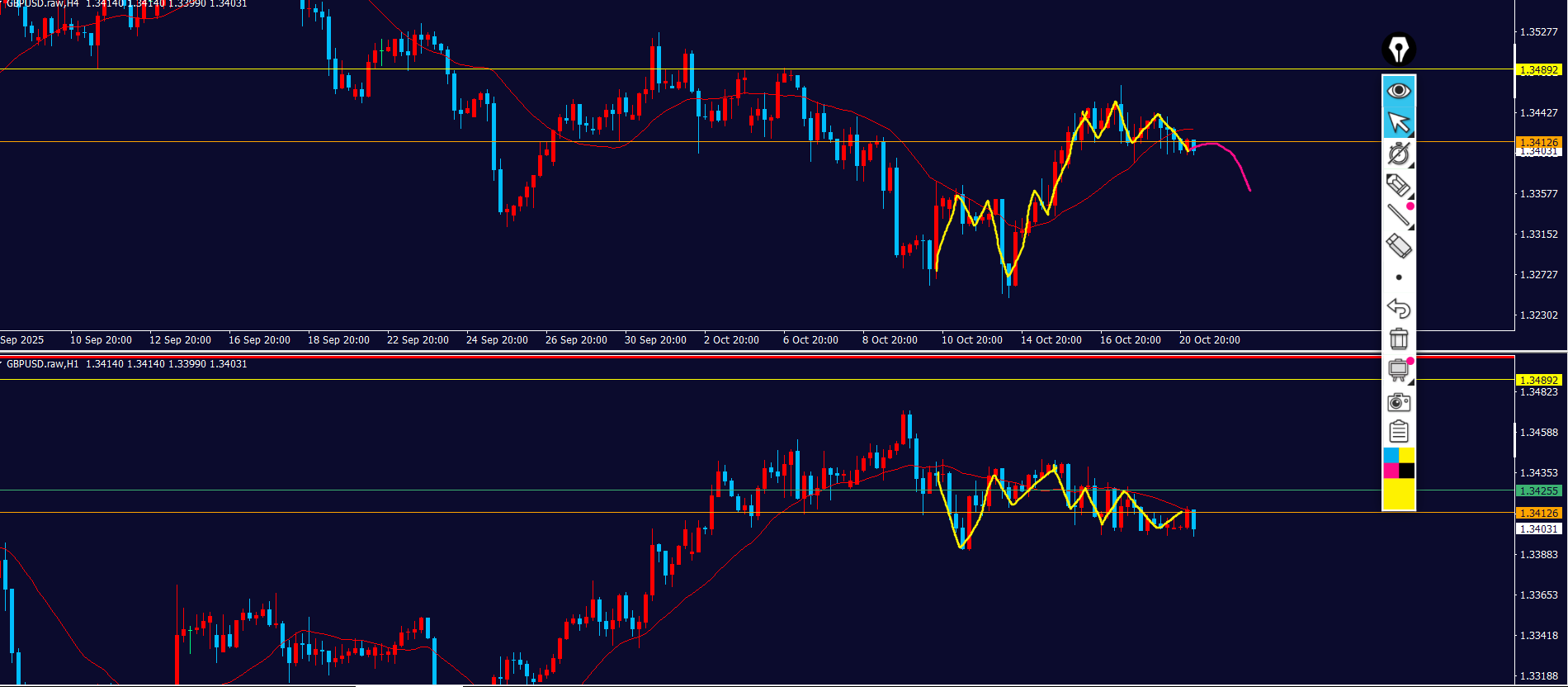Viewport: 1568px width, 687px height.
Task: Take a screenshot with the camera icon
Action: pyautogui.click(x=1398, y=401)
